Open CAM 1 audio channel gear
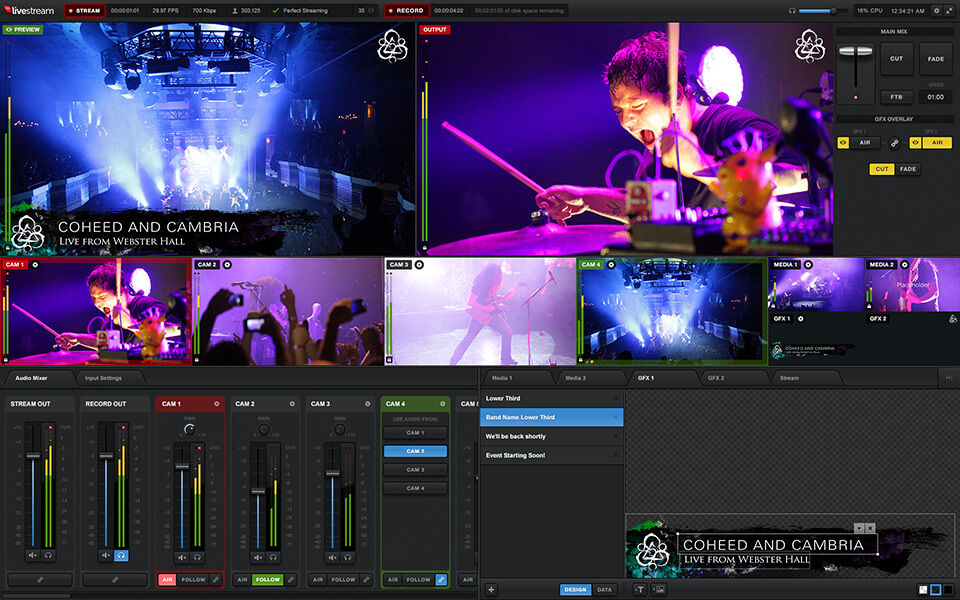This screenshot has height=600, width=960. [x=217, y=403]
